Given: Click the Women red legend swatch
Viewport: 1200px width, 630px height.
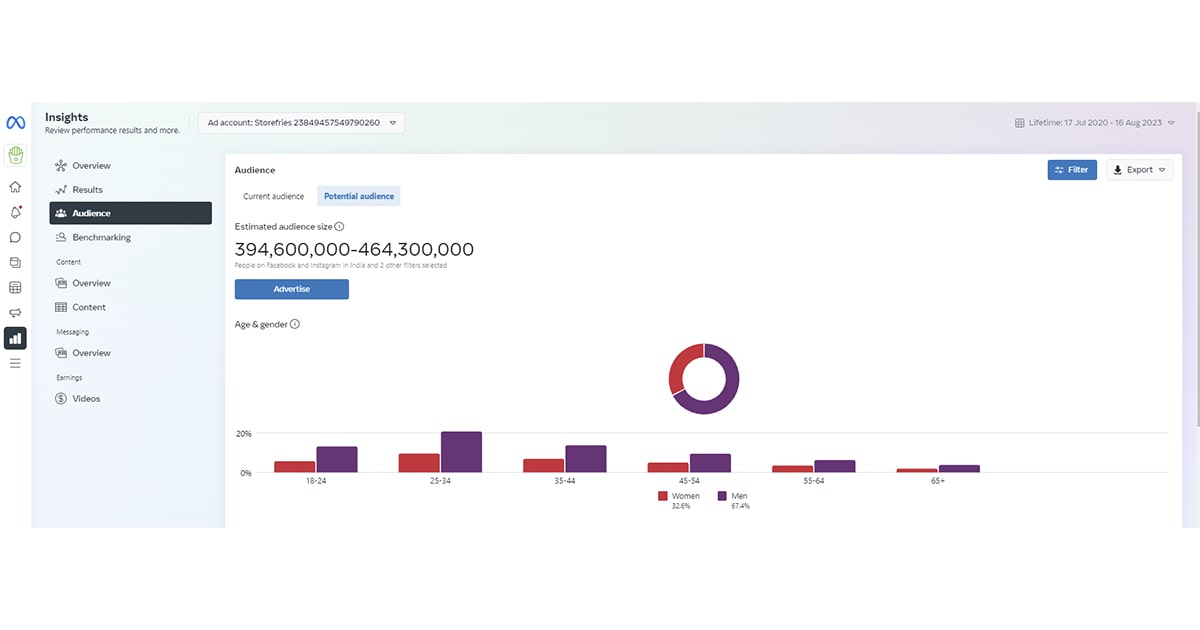Looking at the screenshot, I should pos(662,496).
